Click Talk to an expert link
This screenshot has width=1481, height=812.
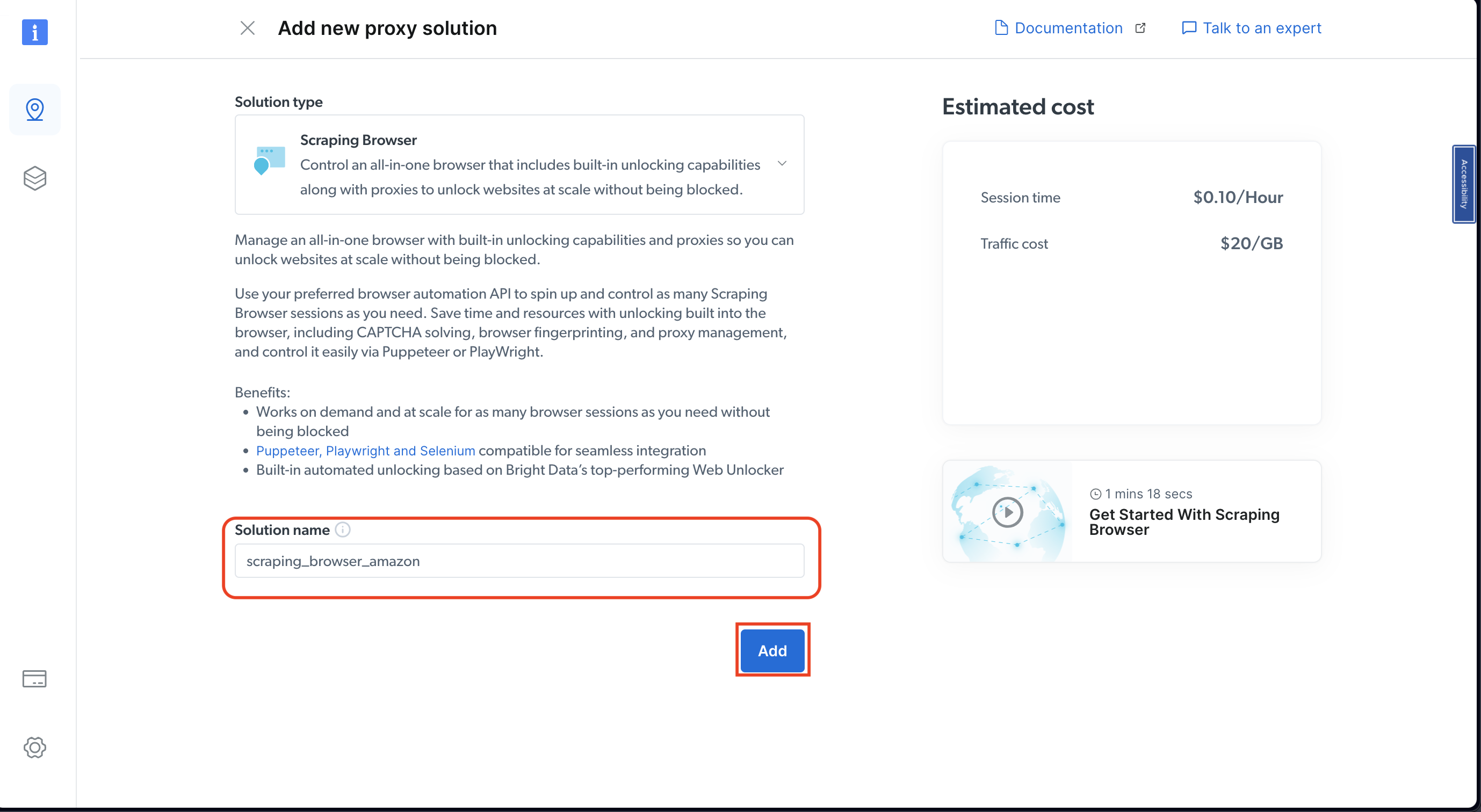pos(1262,28)
